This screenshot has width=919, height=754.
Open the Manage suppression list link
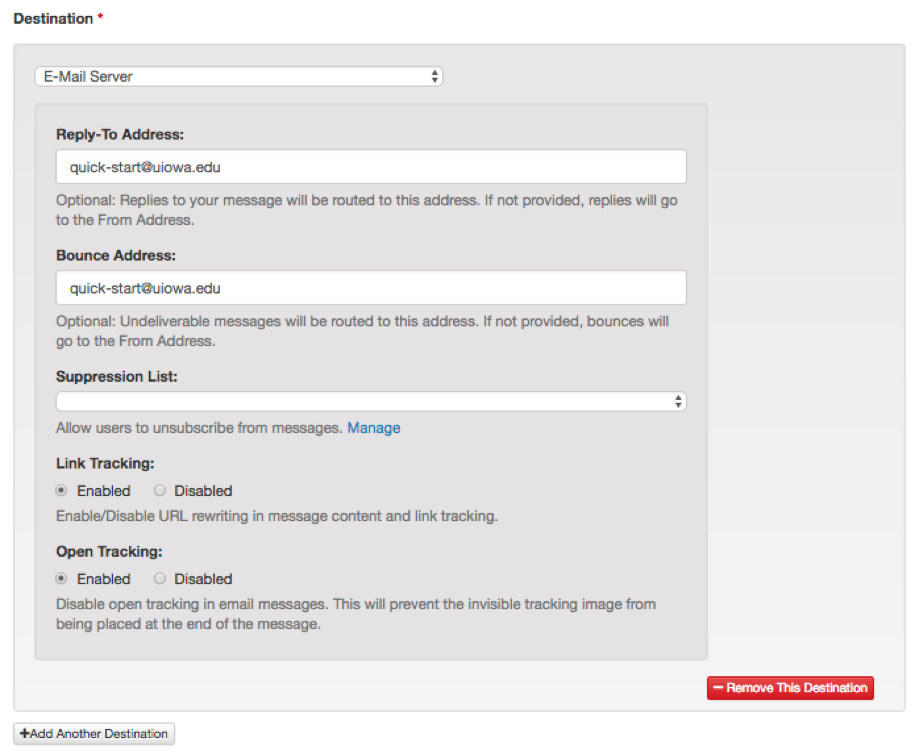coord(373,428)
